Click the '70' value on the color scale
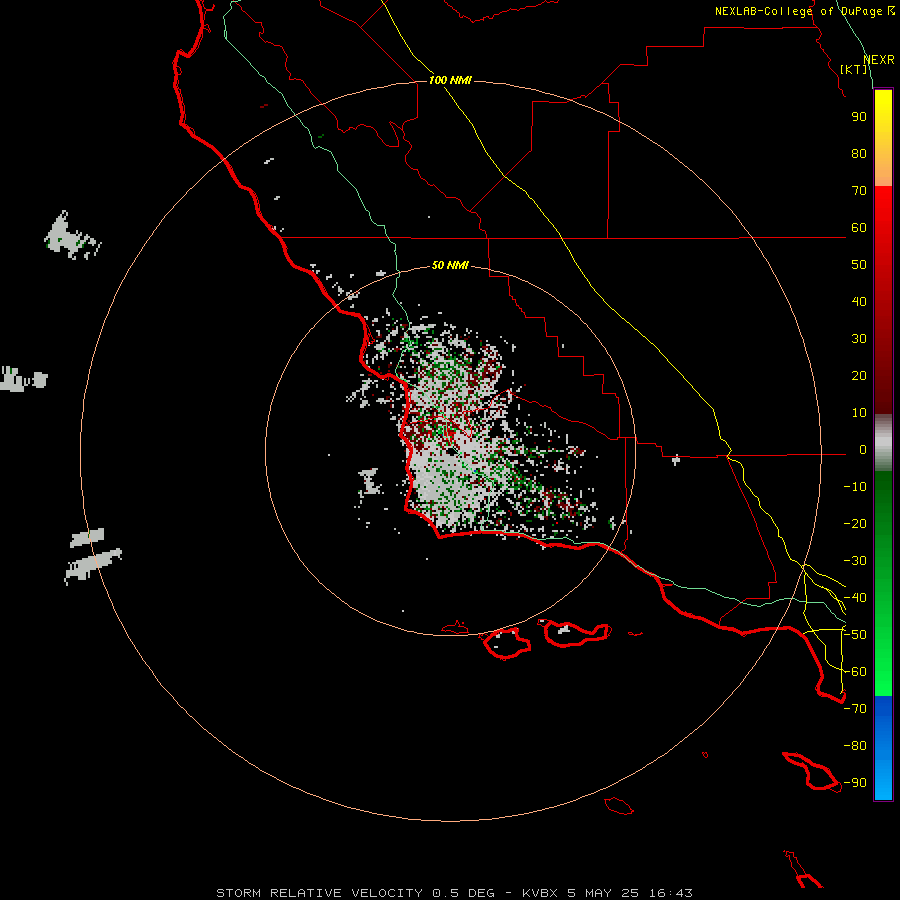Screen dimensions: 900x900 [x=859, y=191]
